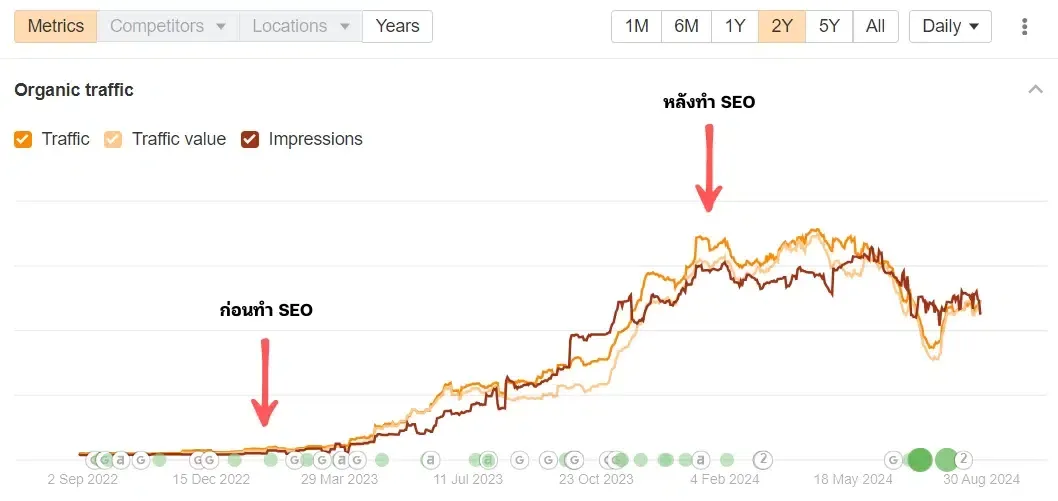
Task: Show All time range
Action: point(875,27)
